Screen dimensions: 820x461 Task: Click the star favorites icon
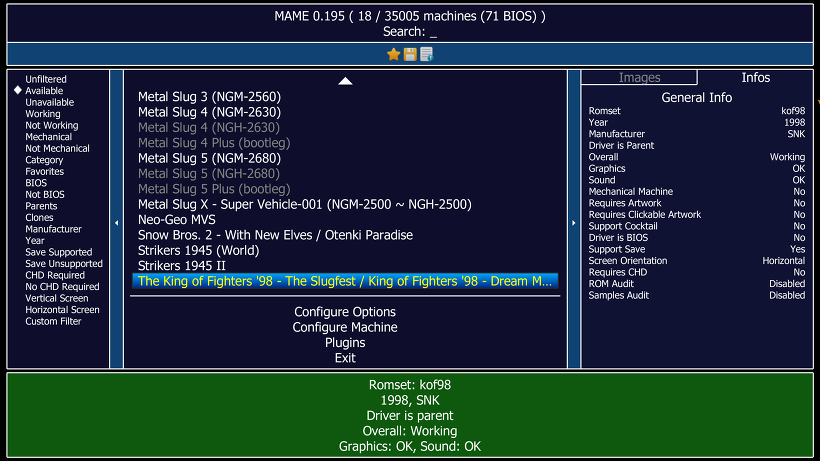point(393,54)
